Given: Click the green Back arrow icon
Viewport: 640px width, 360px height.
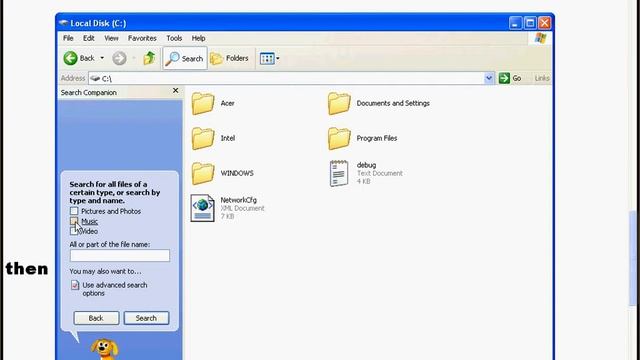Looking at the screenshot, I should 70,58.
